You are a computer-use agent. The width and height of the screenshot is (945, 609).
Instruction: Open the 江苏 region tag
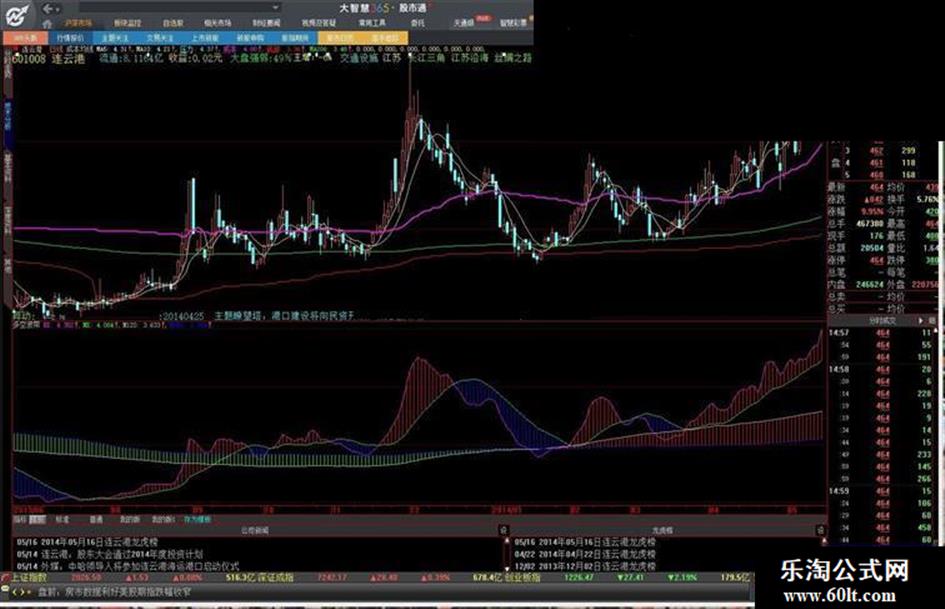point(392,58)
